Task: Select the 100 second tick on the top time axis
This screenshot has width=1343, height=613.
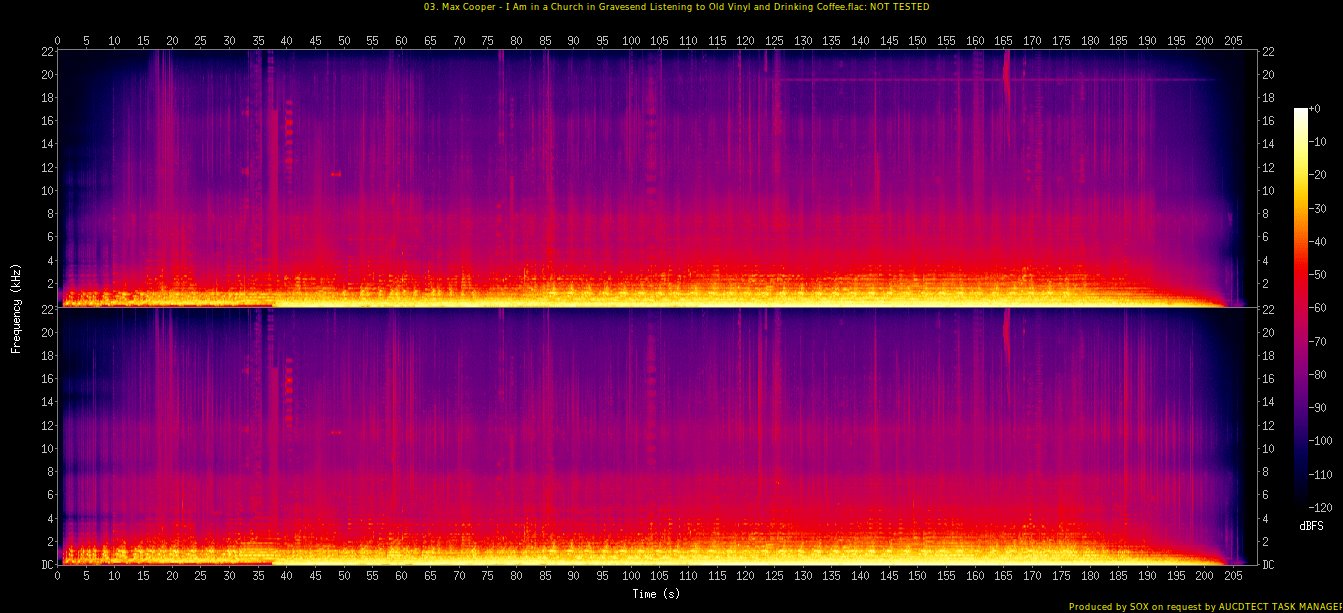Action: [631, 40]
